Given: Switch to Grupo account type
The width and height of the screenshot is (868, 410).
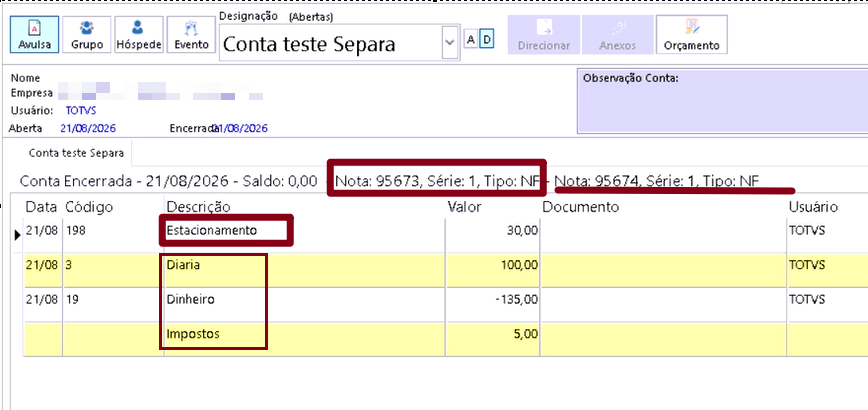Looking at the screenshot, I should pos(87,34).
